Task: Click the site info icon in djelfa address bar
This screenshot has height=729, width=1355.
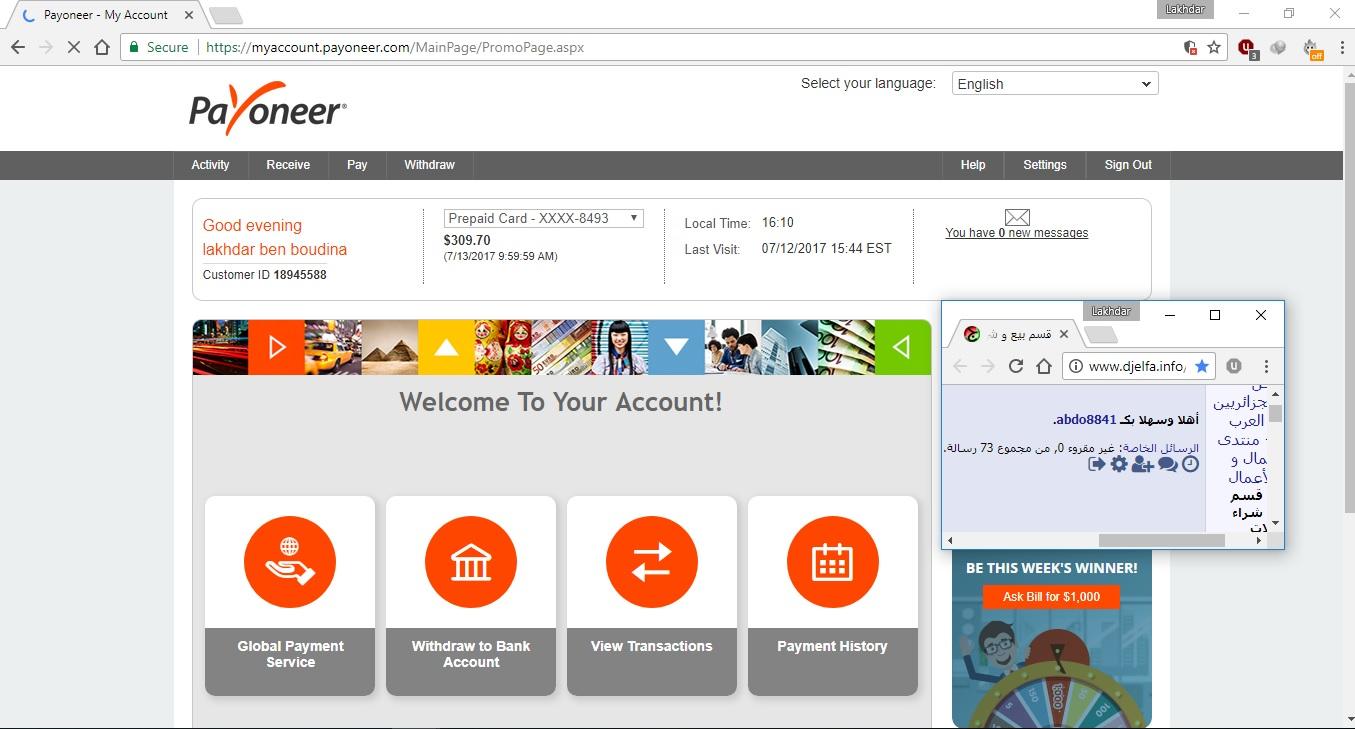Action: tap(1076, 366)
